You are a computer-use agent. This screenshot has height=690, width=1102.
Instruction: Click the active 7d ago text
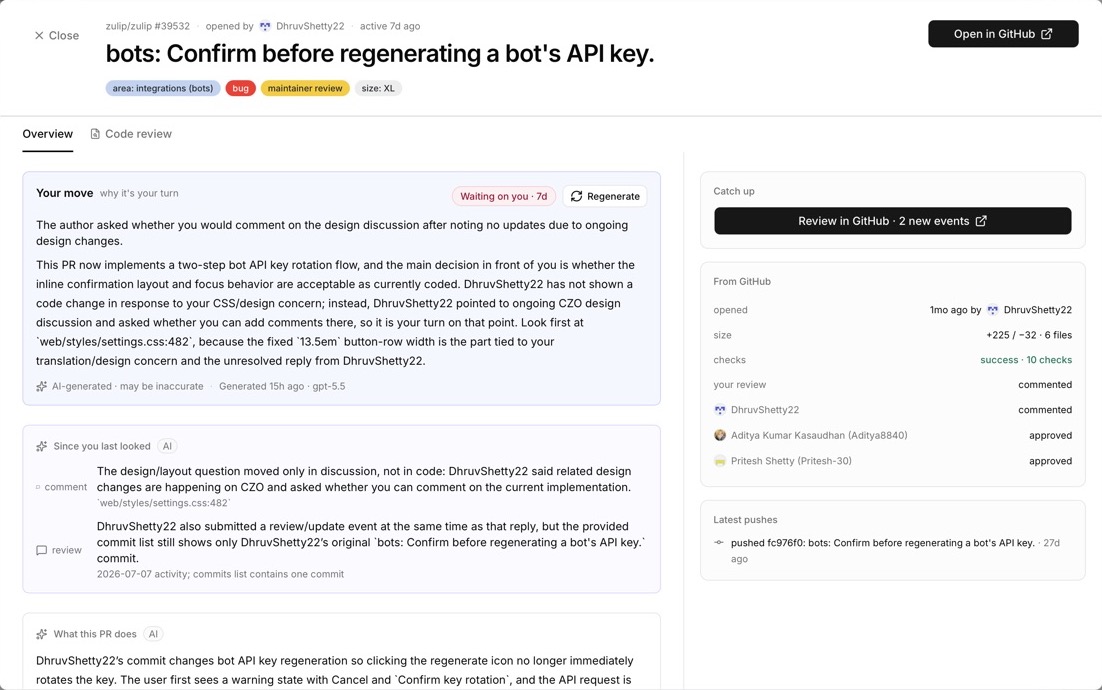click(x=390, y=26)
